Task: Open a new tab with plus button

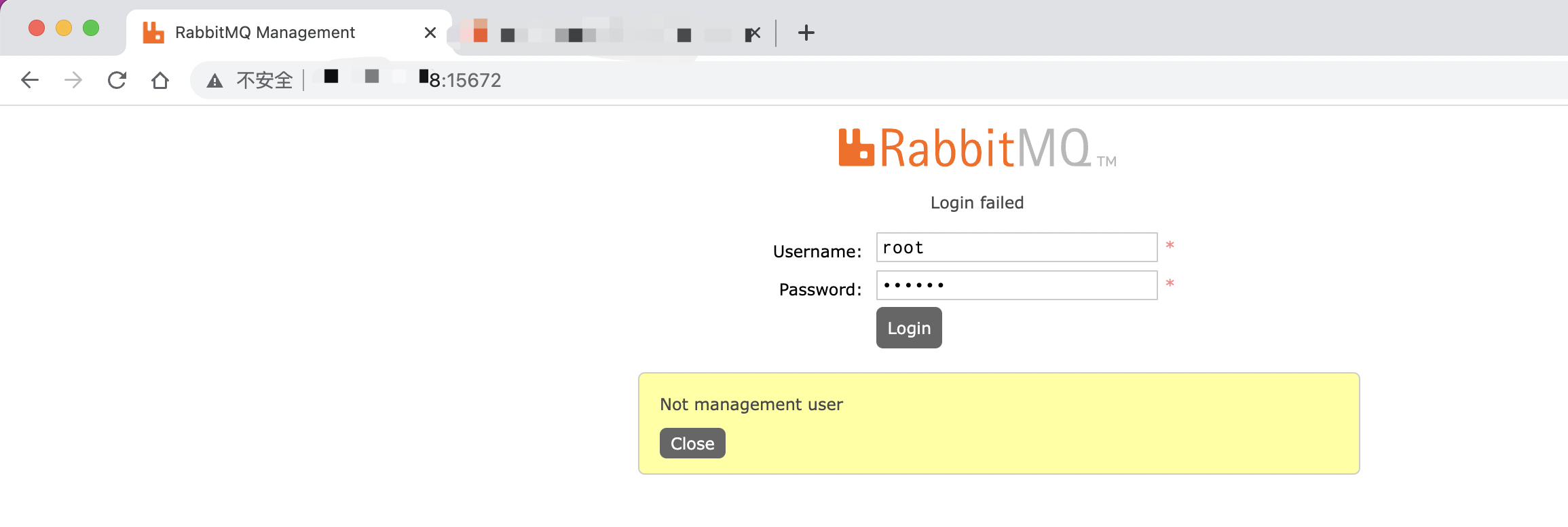Action: coord(806,33)
